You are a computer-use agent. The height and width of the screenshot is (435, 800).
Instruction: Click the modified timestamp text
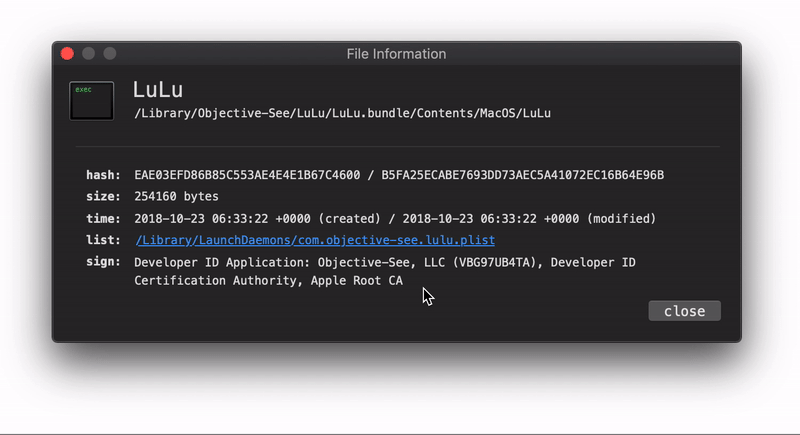click(529, 219)
